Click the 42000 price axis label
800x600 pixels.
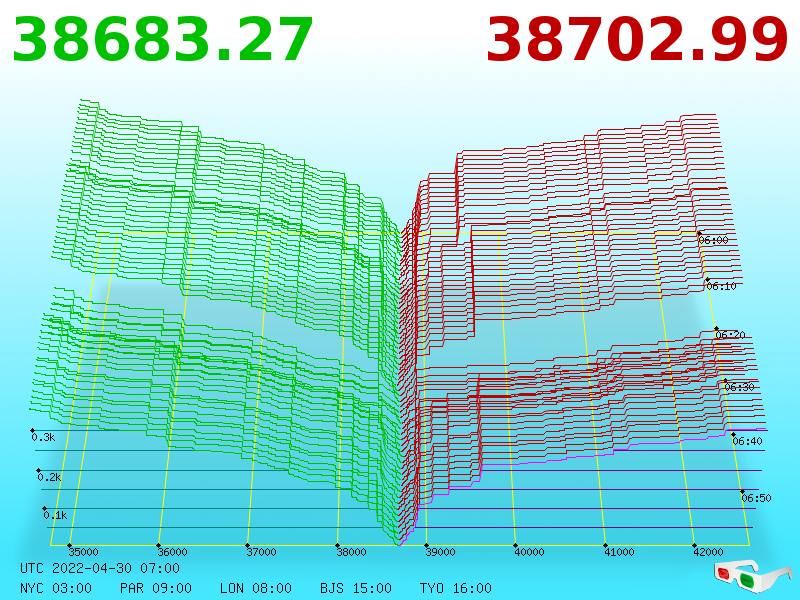click(708, 552)
